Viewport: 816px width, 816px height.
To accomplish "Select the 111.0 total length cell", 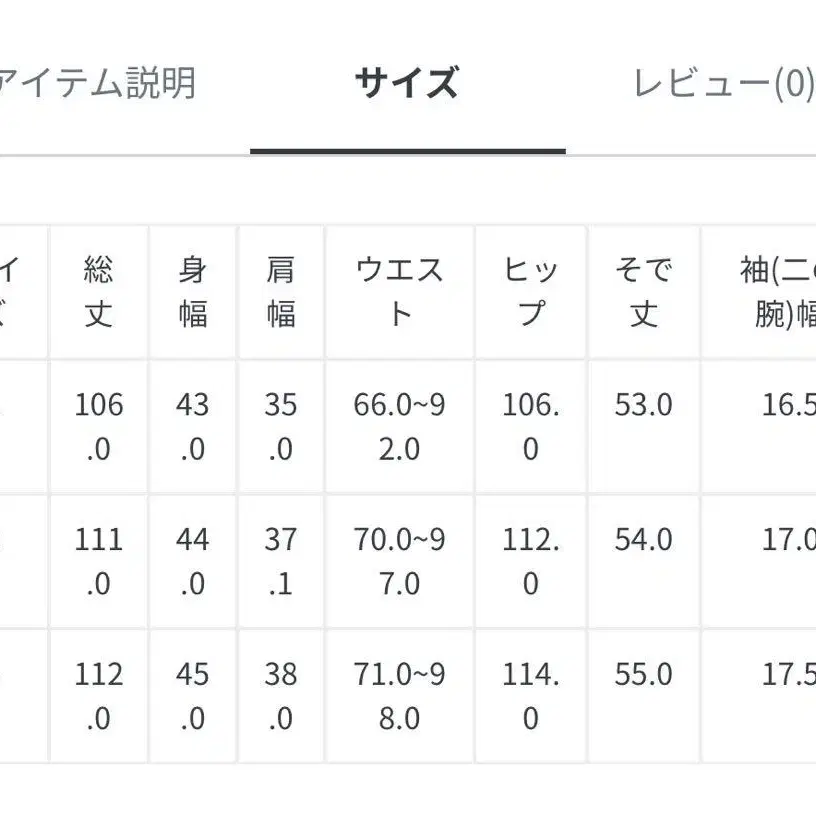I will (99, 561).
